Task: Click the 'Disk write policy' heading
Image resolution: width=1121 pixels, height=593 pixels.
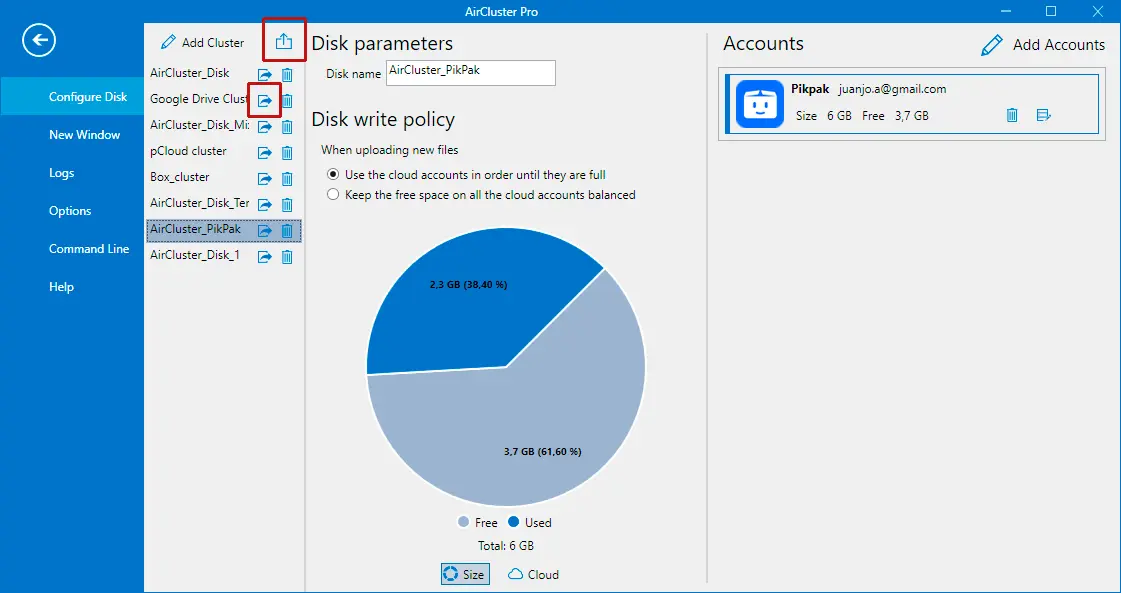Action: [x=383, y=119]
